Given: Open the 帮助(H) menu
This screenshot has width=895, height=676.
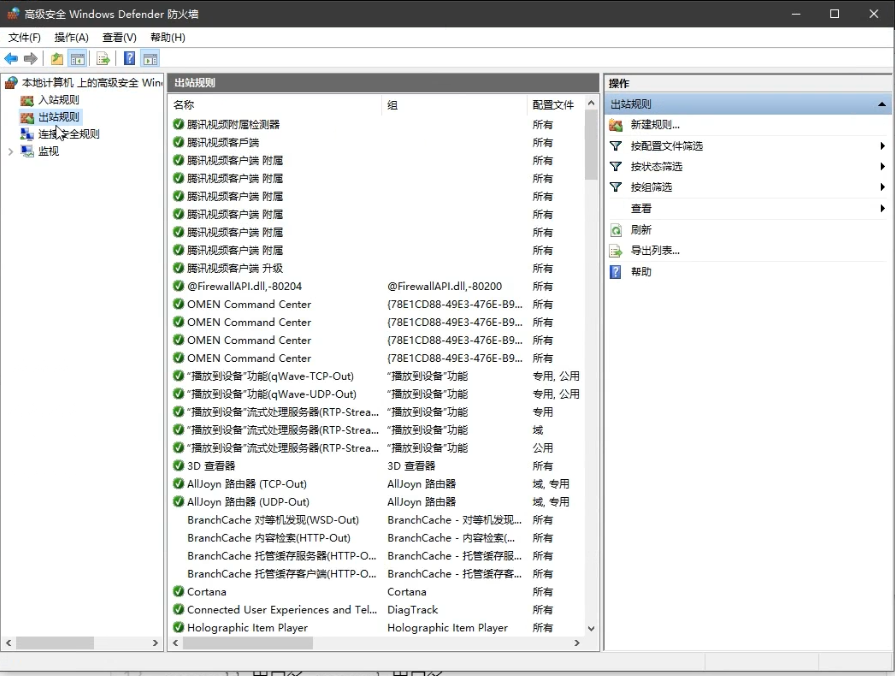Looking at the screenshot, I should point(167,38).
